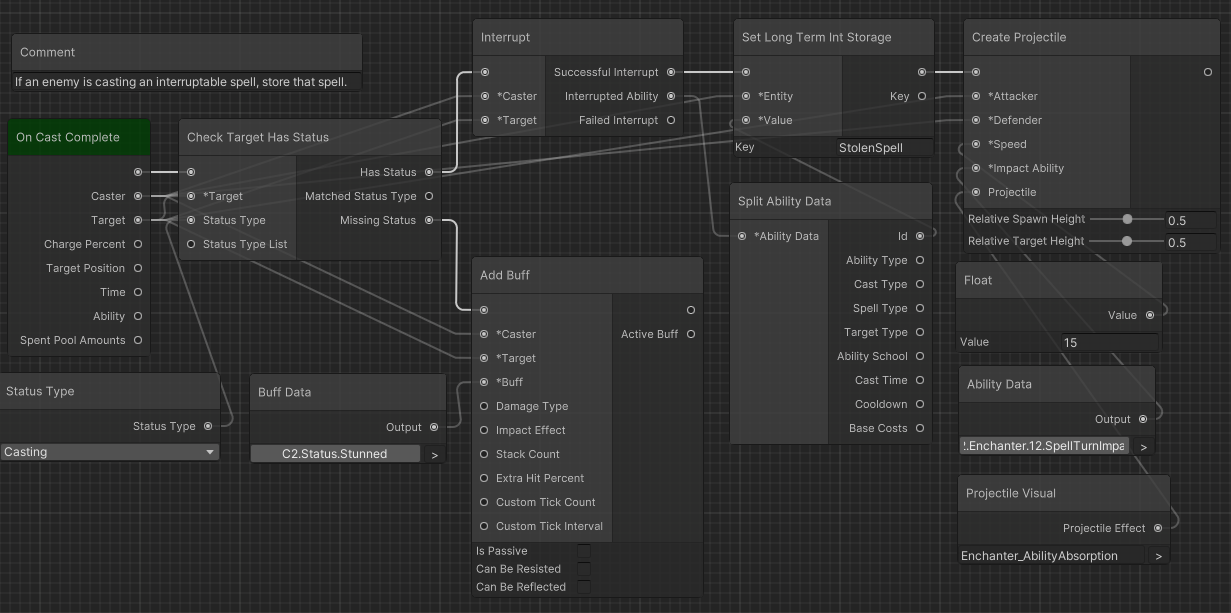Open the Casting status type dropdown
This screenshot has height=613, width=1231.
pyautogui.click(x=110, y=452)
